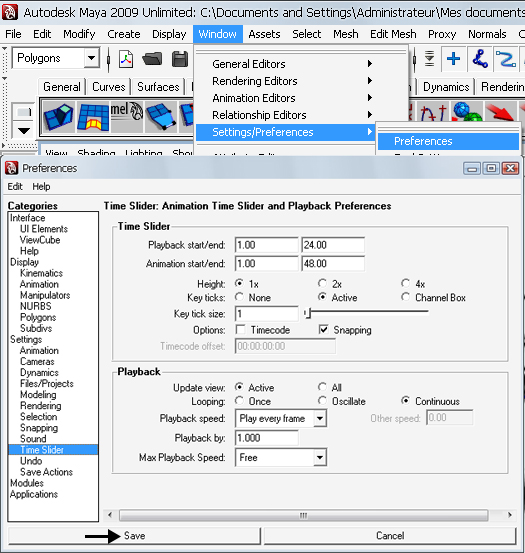The height and width of the screenshot is (553, 525).
Task: Click the horizontal scrollbar in Preferences
Action: click(x=303, y=515)
